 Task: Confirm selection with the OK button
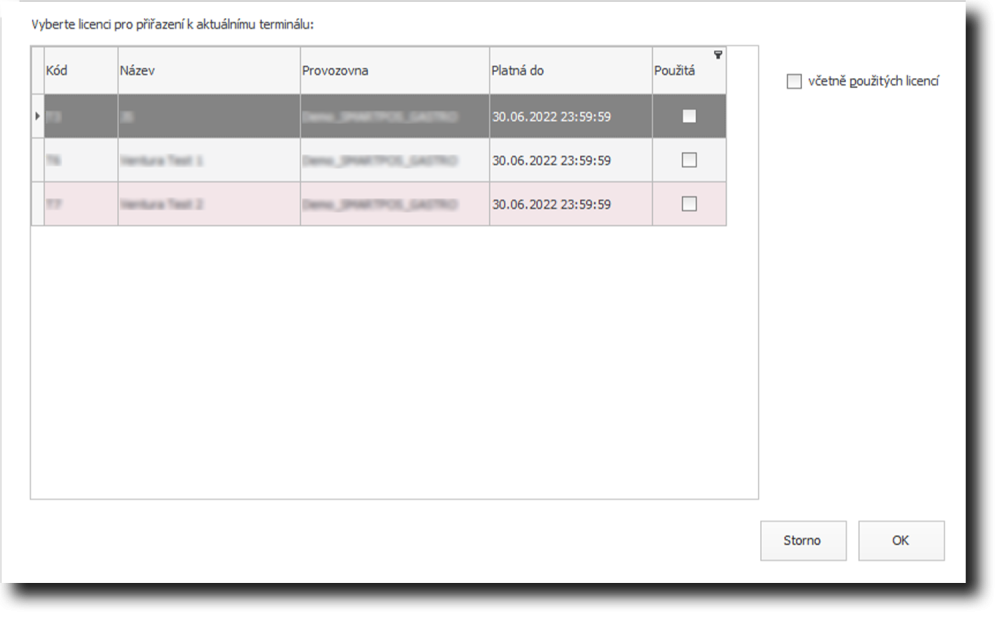(901, 541)
